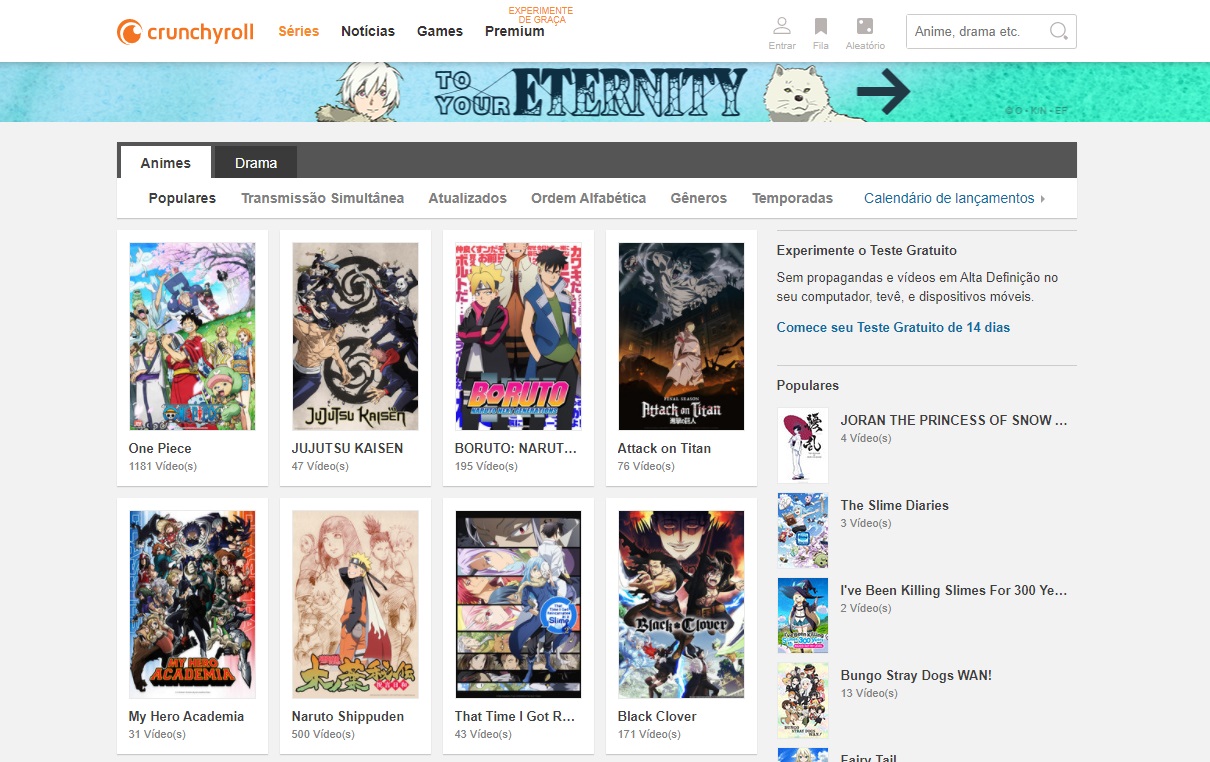Screen dimensions: 1210x762
Task: Select the Atualizados filter
Action: pos(468,198)
